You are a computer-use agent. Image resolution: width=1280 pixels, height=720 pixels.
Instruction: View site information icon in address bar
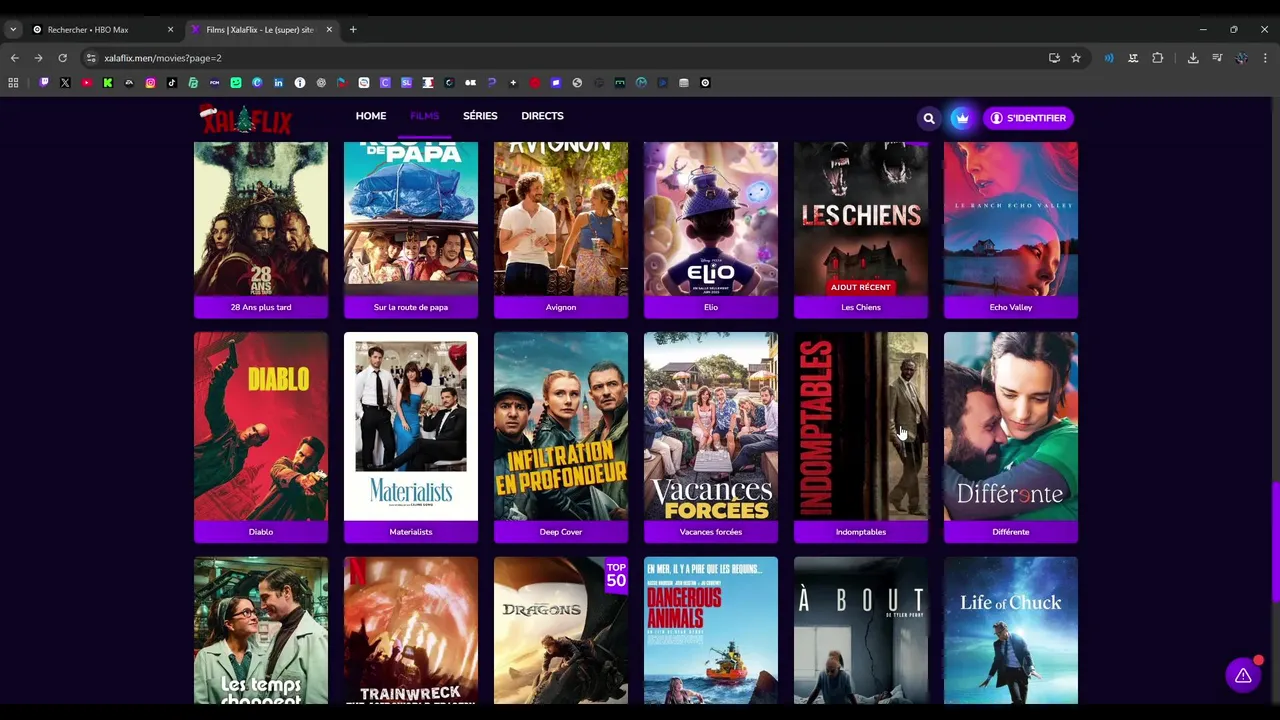coord(91,58)
